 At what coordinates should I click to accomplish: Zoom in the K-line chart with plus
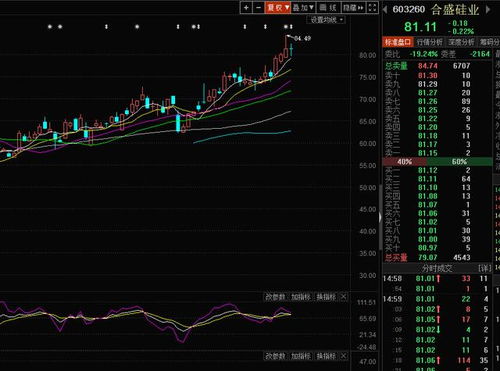[x=246, y=7]
